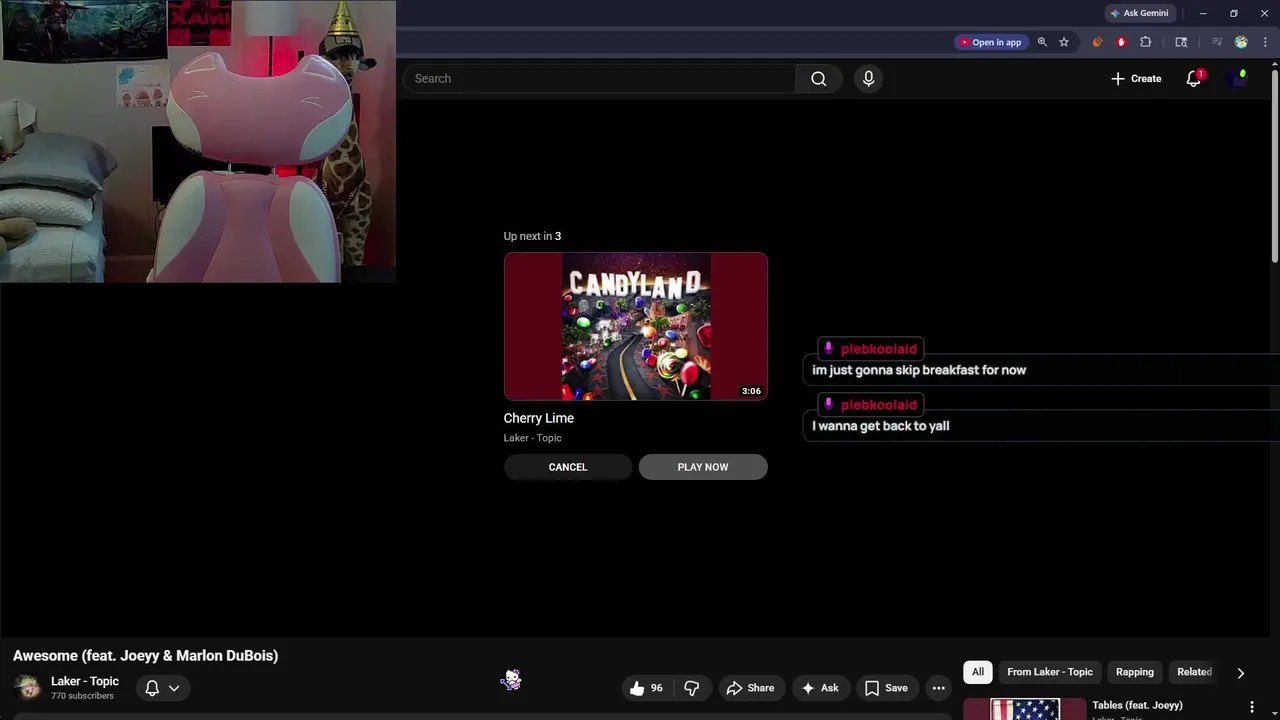
Task: Click the Candyland up-next thumbnail
Action: click(636, 326)
